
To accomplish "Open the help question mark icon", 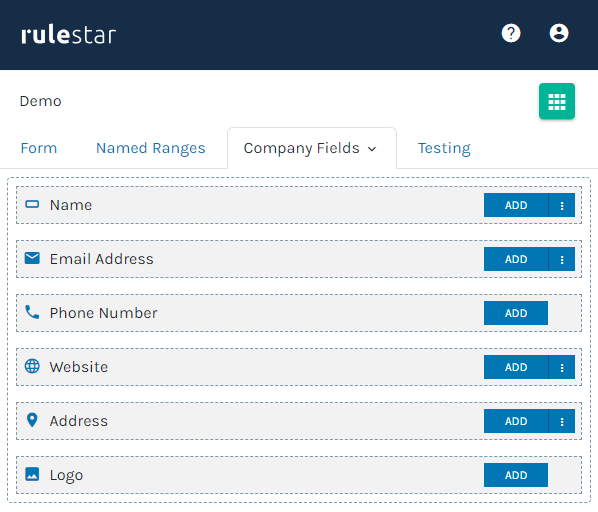I will [511, 33].
